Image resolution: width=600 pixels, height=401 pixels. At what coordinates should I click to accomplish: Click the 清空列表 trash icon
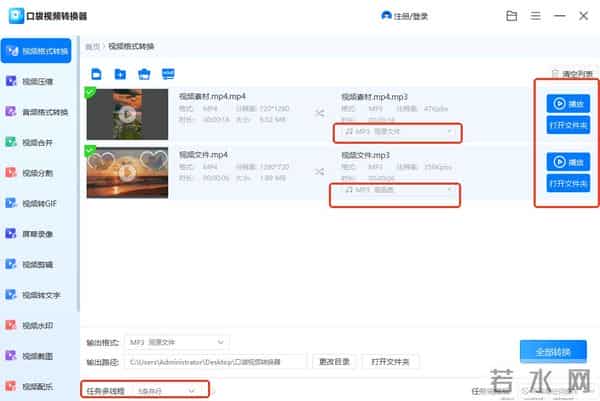pos(555,73)
